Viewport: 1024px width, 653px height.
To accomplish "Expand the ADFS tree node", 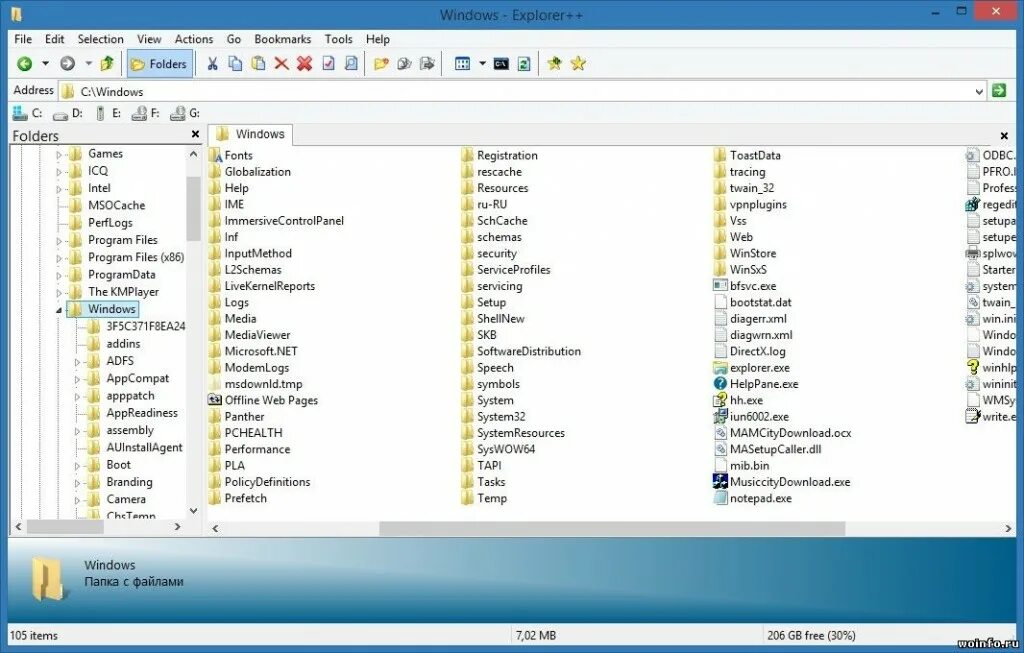I will point(77,361).
